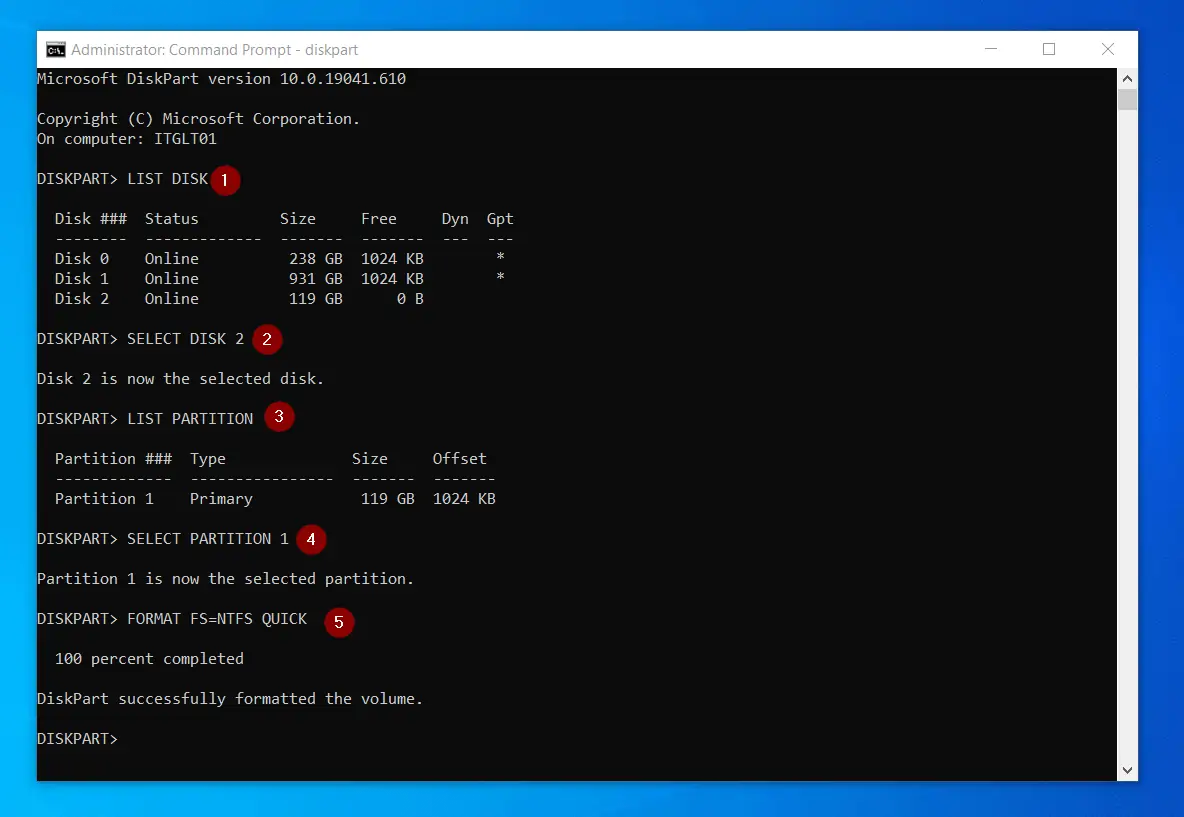Image resolution: width=1184 pixels, height=817 pixels.
Task: Click the 'Microsoft DiskPart version 10.0.19041.610' line
Action: click(x=221, y=79)
